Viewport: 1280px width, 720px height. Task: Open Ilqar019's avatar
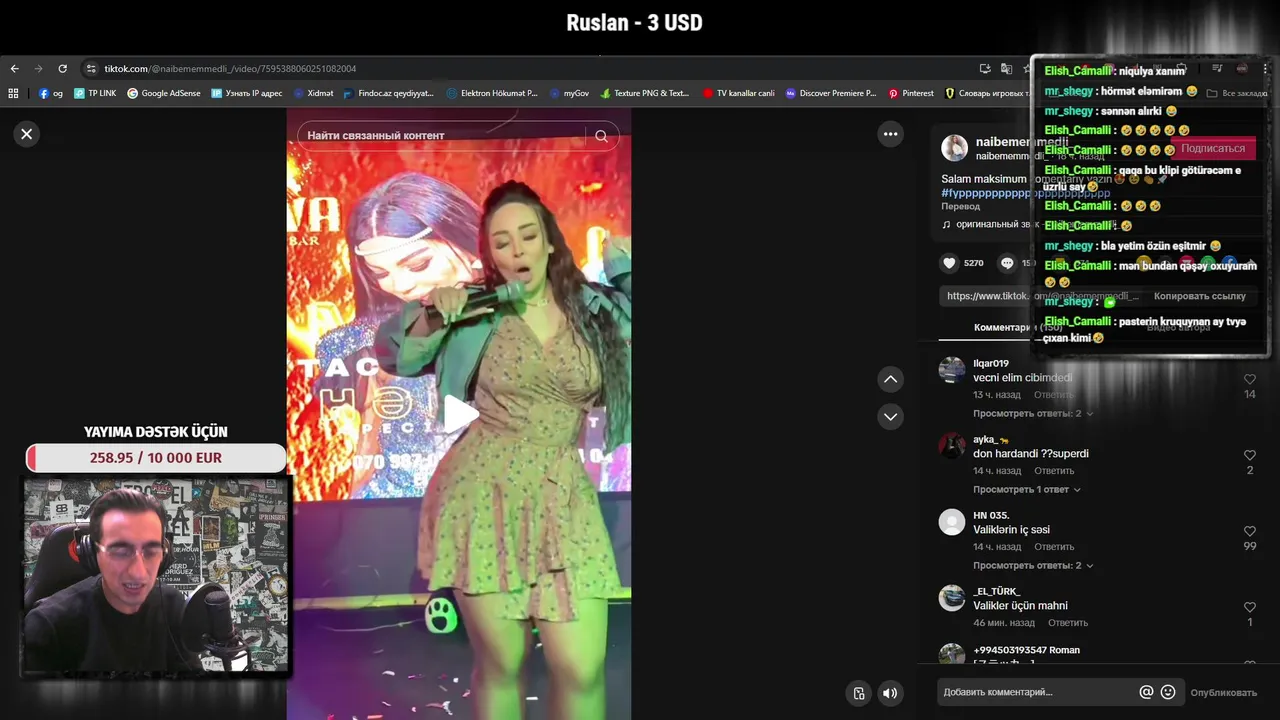[952, 370]
